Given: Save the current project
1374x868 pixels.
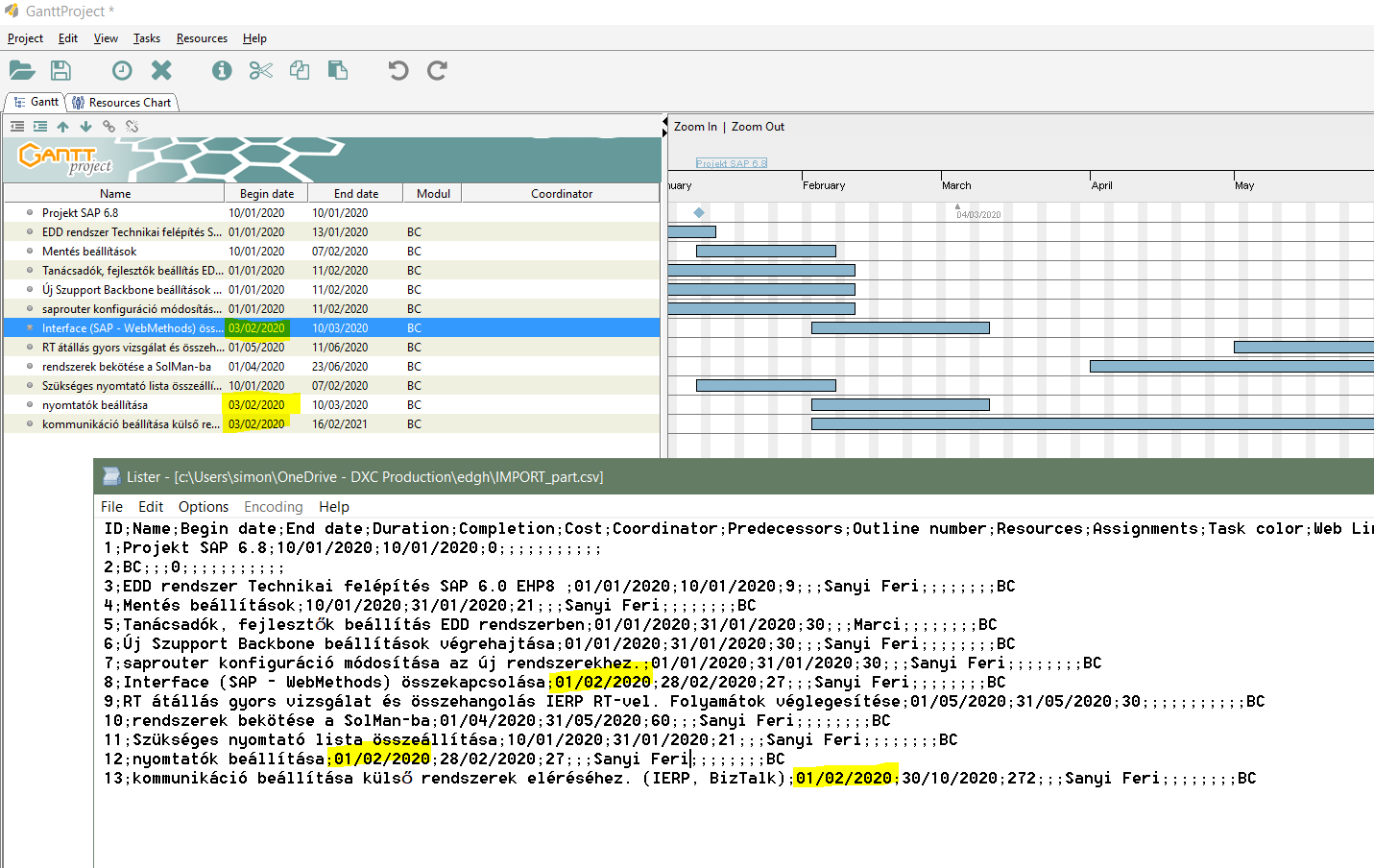Looking at the screenshot, I should tap(60, 70).
